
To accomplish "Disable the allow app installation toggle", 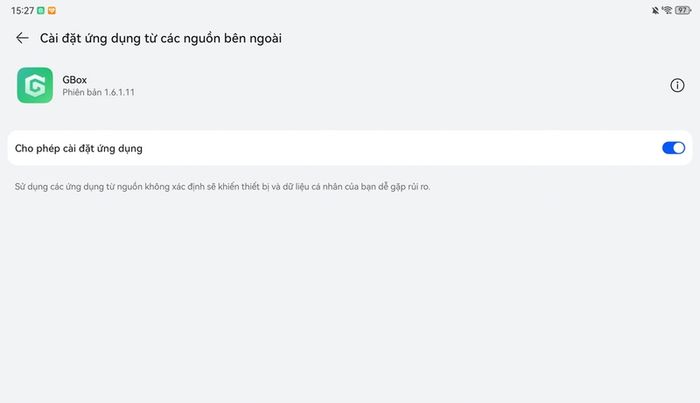I will click(x=673, y=148).
